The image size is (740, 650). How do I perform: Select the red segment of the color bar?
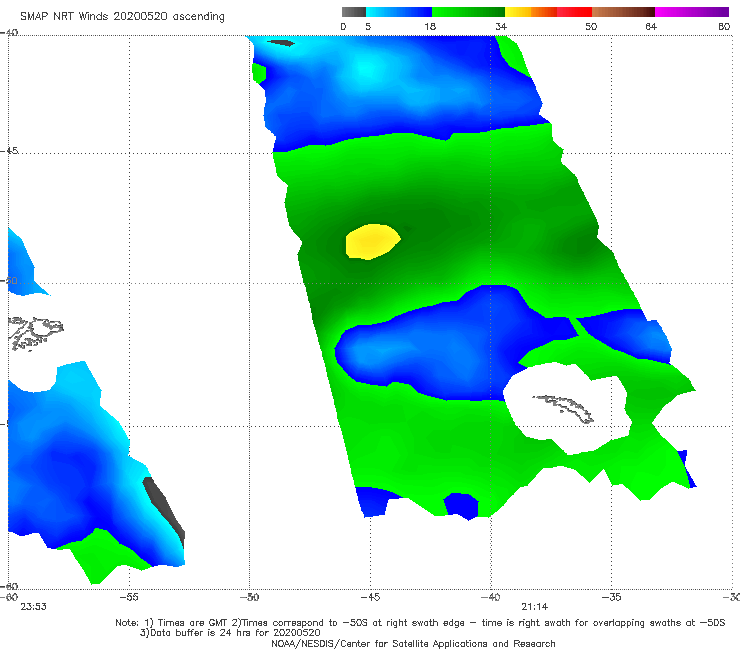[575, 12]
